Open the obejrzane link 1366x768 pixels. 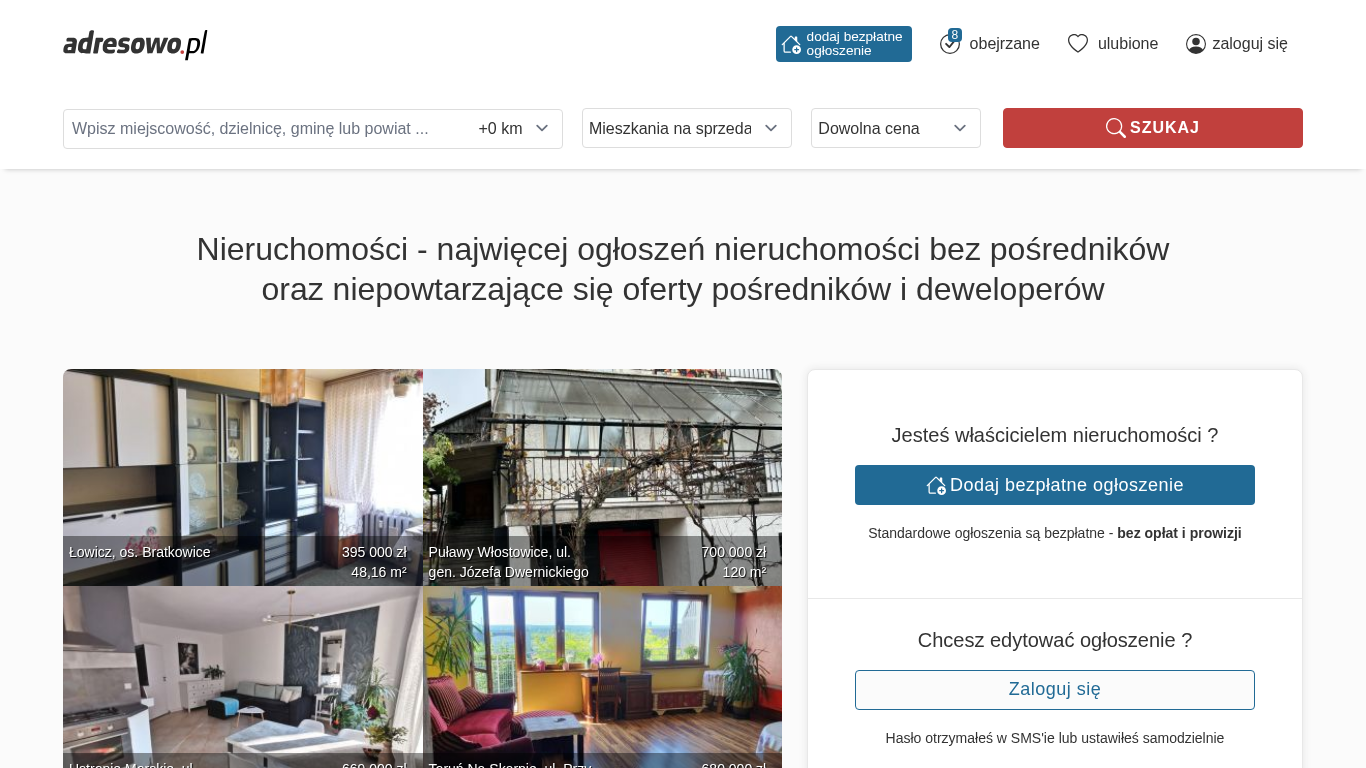tap(1004, 44)
